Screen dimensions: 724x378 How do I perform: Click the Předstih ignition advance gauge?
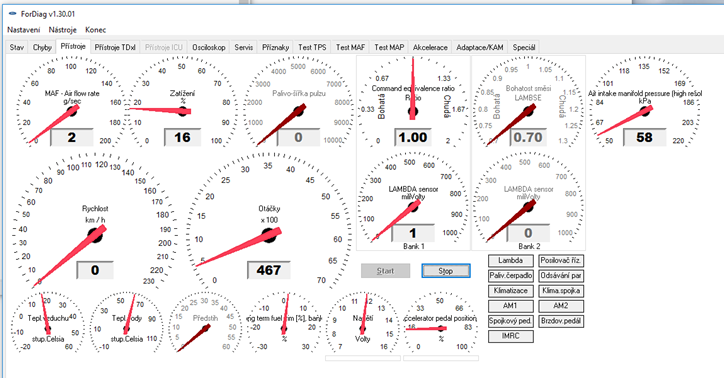point(205,322)
